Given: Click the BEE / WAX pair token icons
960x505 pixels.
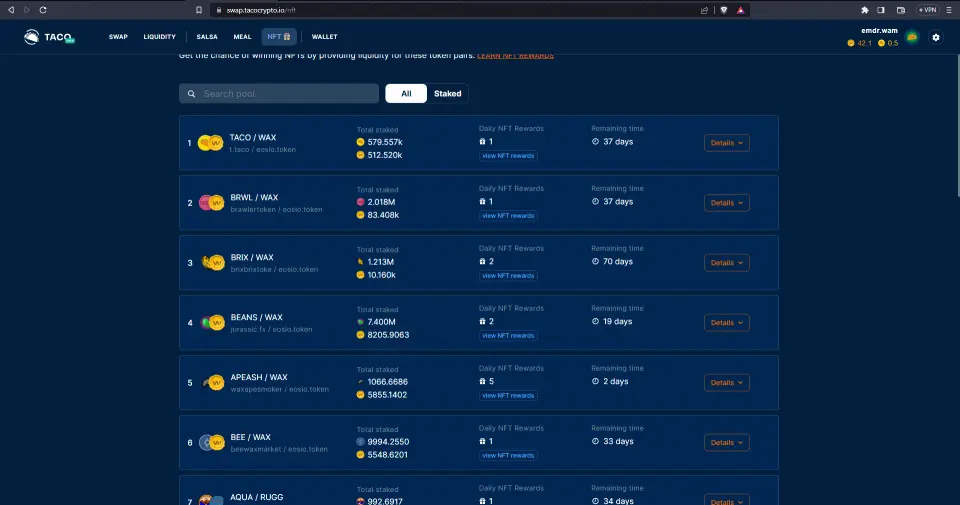Looking at the screenshot, I should 212,443.
